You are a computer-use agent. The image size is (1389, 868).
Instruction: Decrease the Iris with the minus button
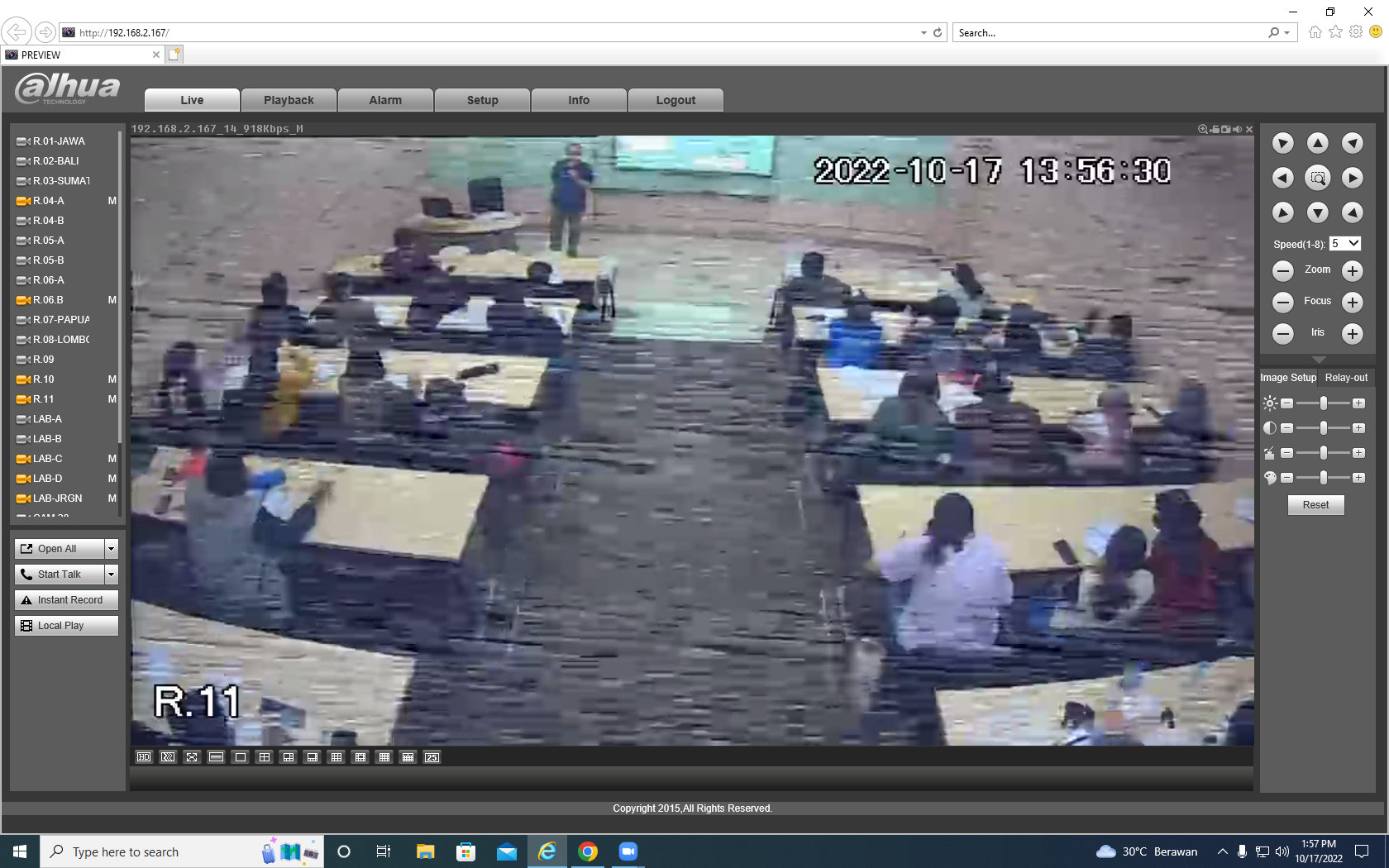coord(1283,333)
